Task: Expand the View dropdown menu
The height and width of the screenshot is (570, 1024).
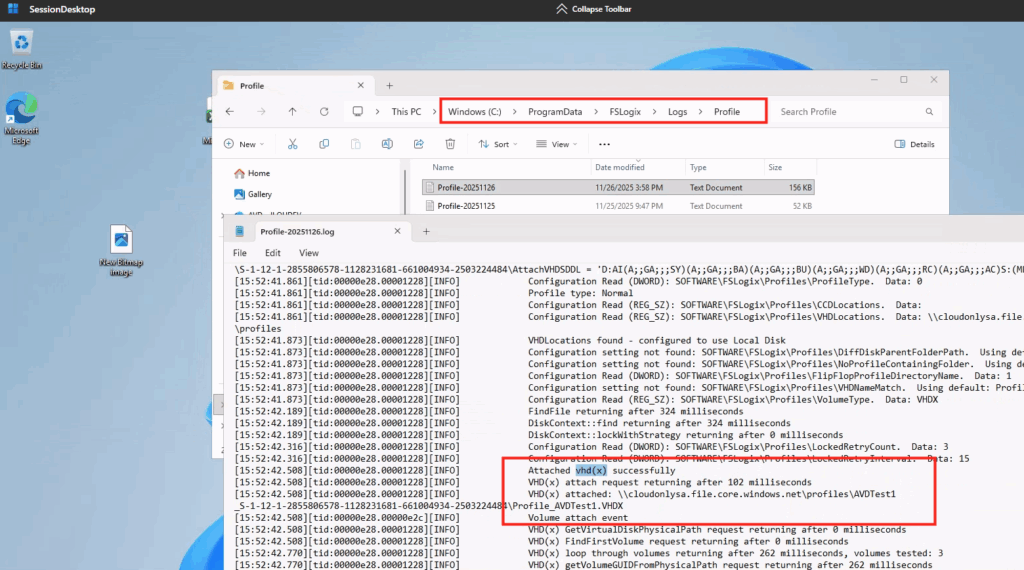Action: (x=553, y=144)
